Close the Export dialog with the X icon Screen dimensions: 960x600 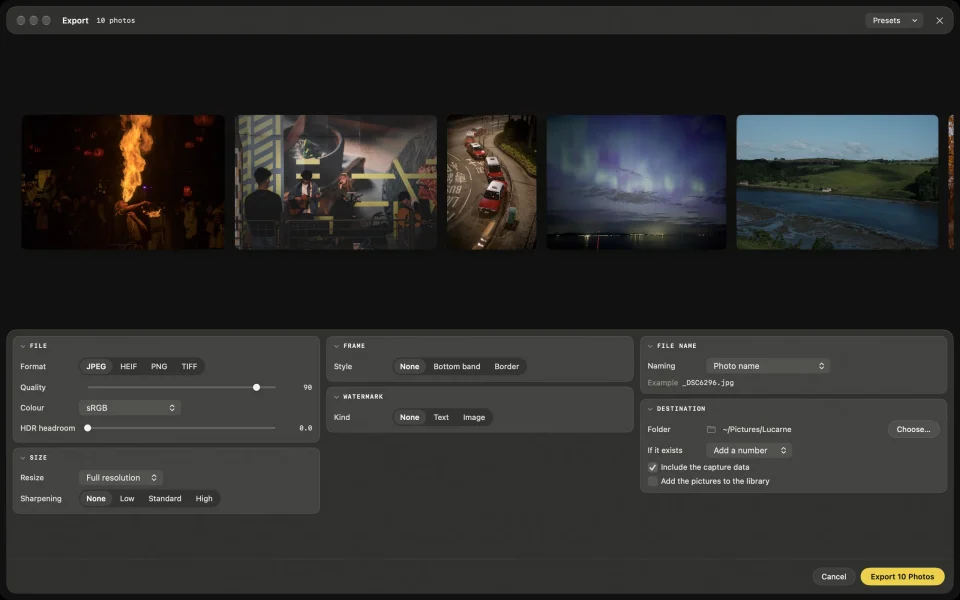click(939, 20)
